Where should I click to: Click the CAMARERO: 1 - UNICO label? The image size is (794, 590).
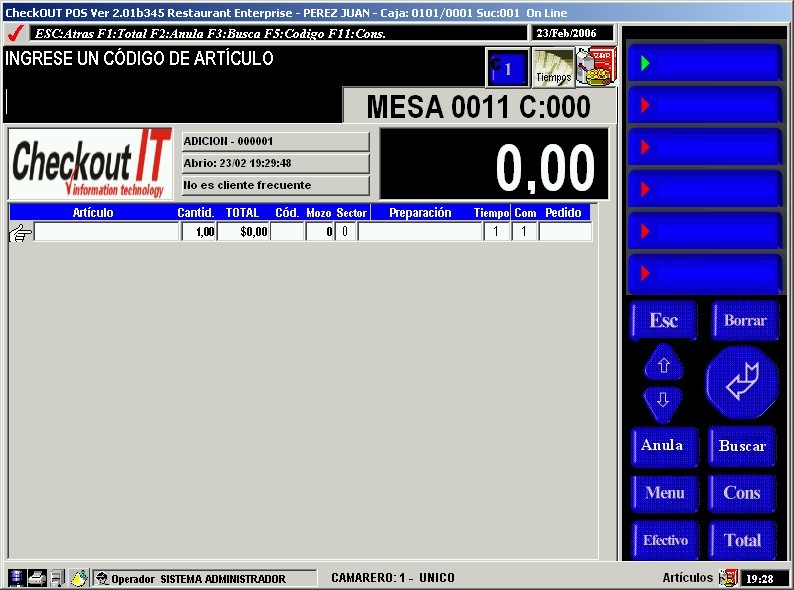[393, 578]
